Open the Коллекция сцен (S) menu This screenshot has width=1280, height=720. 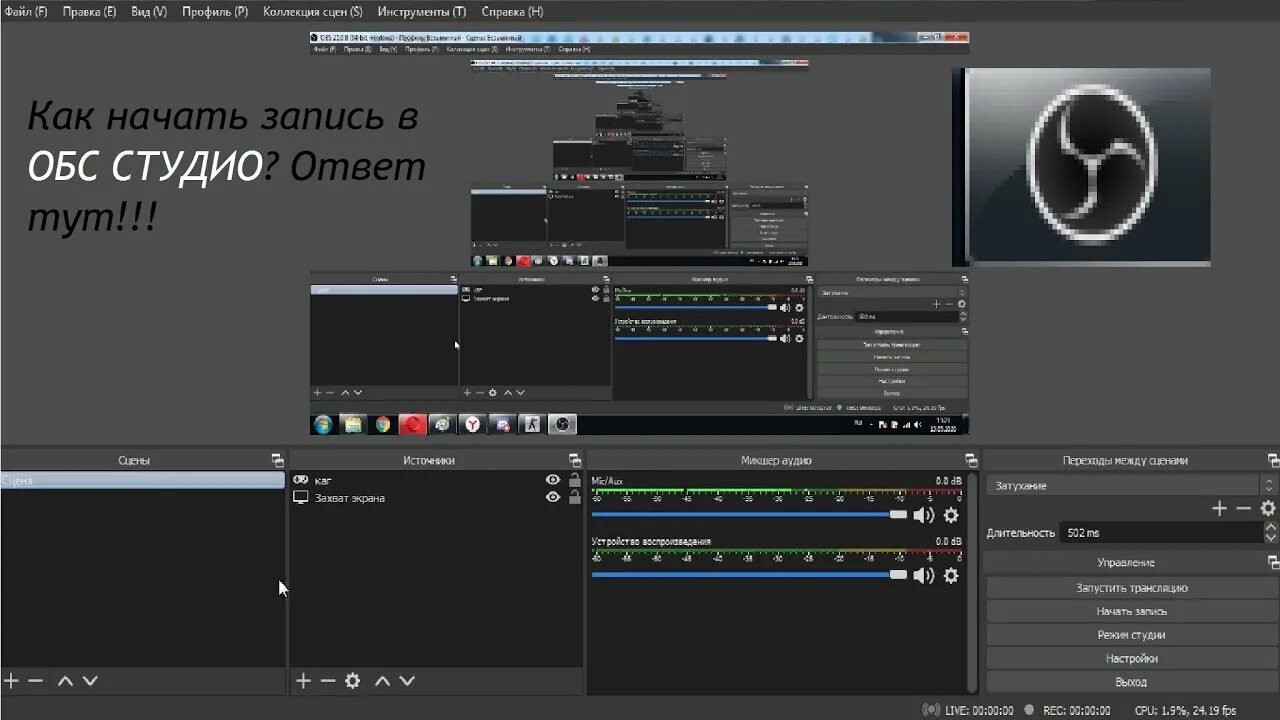(x=313, y=12)
